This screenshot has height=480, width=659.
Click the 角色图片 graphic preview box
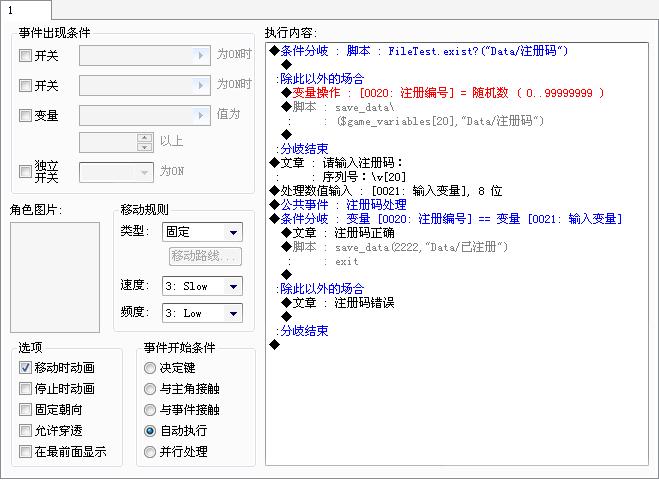pos(55,277)
